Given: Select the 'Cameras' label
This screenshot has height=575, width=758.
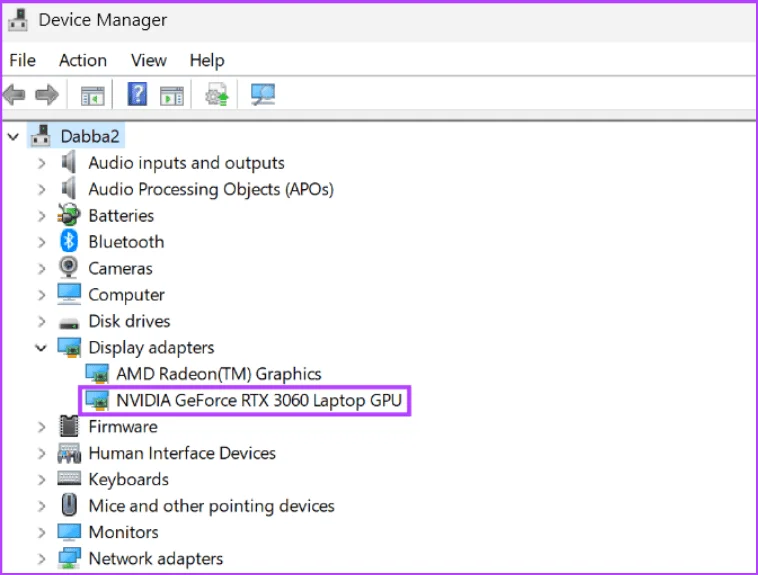Looking at the screenshot, I should pos(120,268).
